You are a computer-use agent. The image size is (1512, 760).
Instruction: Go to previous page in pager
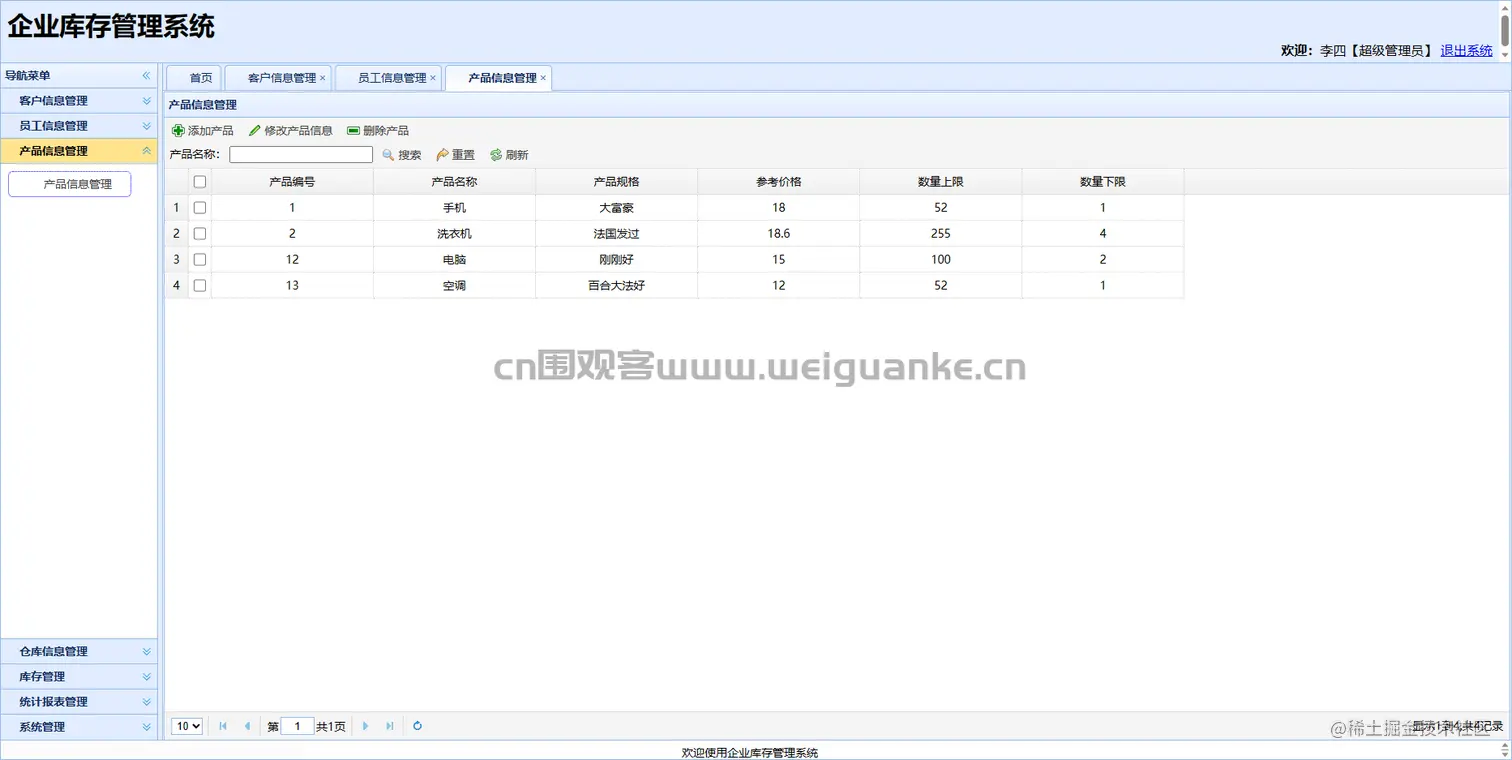247,726
